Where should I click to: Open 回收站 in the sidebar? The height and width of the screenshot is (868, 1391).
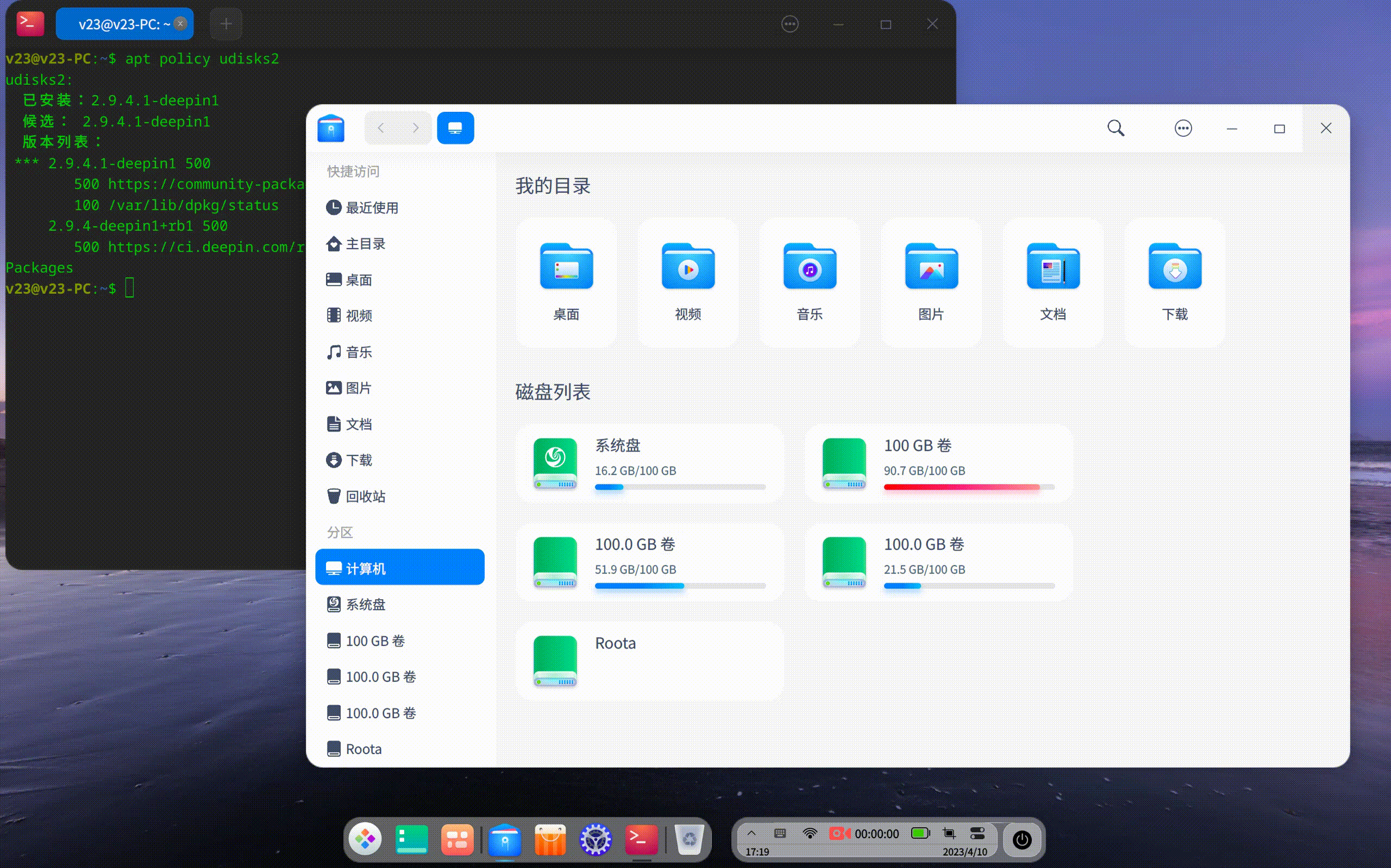click(399, 496)
